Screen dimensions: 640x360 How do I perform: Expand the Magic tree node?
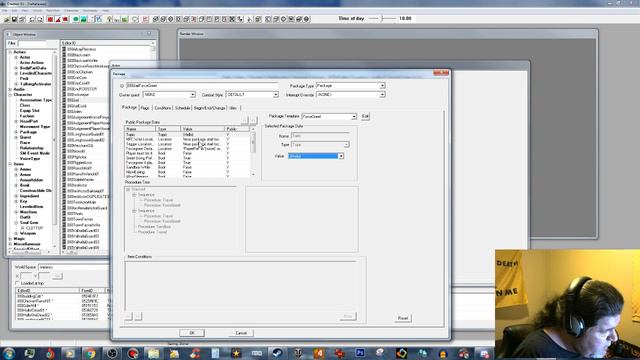(x=11, y=238)
